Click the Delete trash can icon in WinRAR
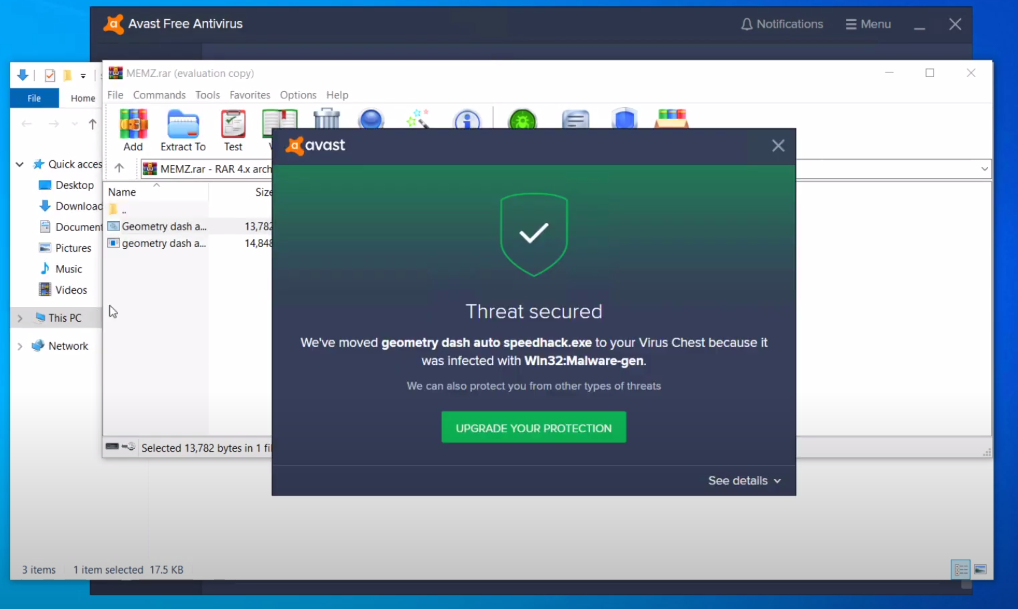1018x609 pixels. 327,118
